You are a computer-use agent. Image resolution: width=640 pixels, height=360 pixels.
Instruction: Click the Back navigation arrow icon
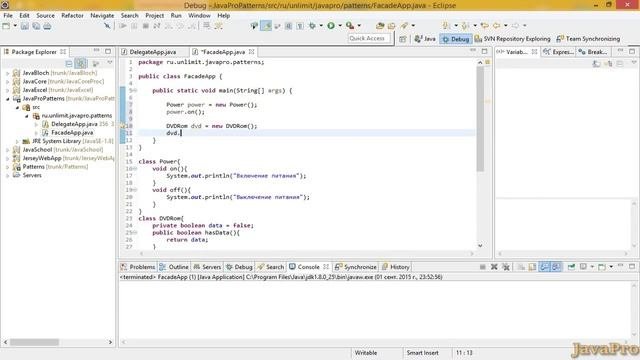[496, 26]
